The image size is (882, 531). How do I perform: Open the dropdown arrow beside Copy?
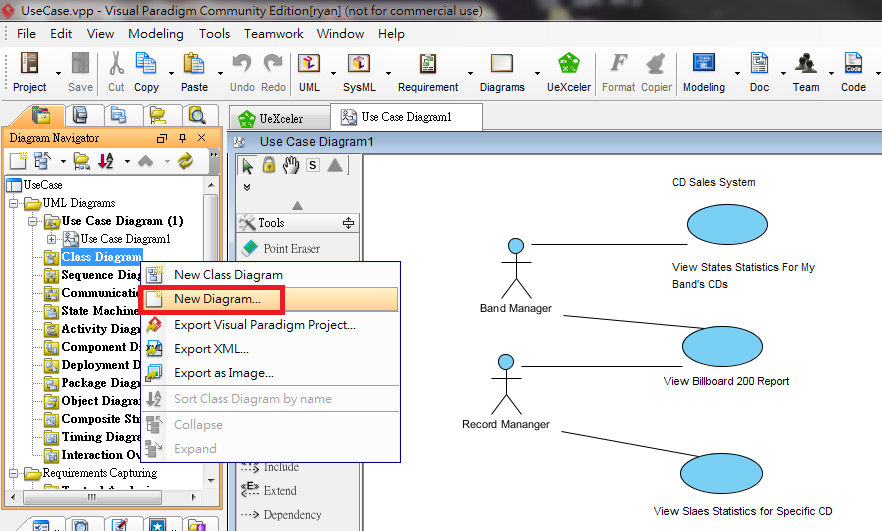(171, 73)
